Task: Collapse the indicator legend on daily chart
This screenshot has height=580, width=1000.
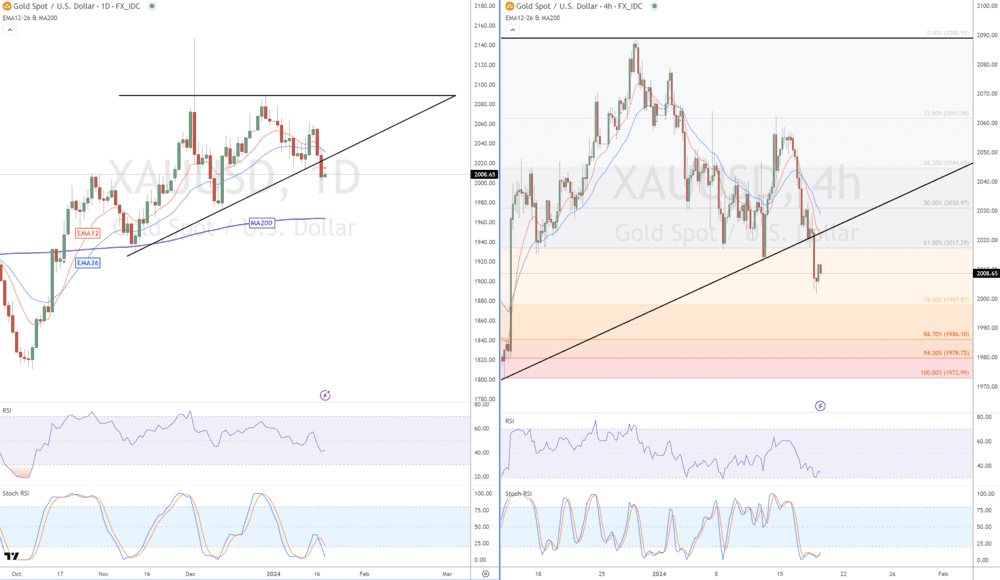Action: tap(10, 30)
